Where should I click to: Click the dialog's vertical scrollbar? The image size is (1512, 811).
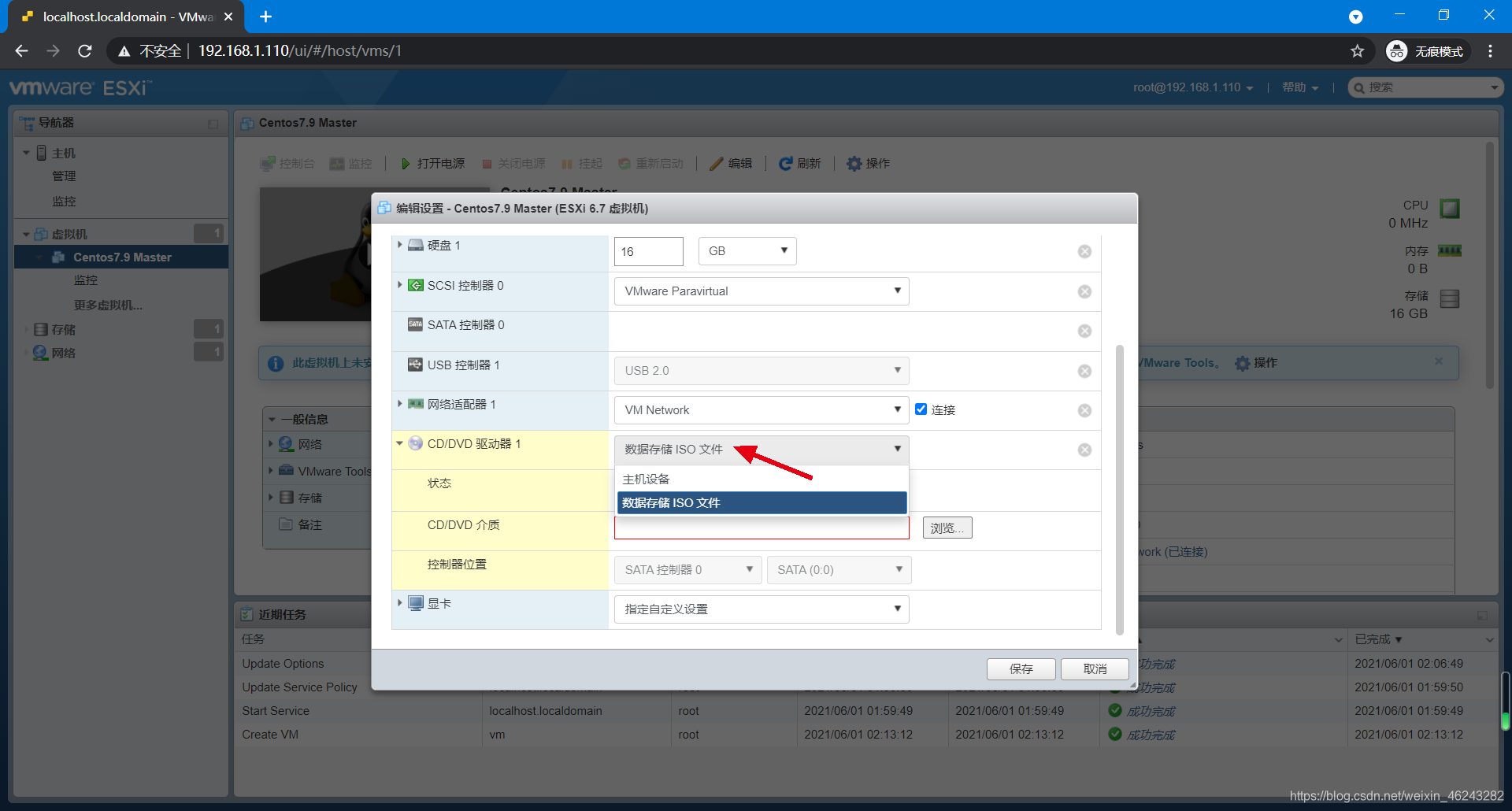[1119, 489]
